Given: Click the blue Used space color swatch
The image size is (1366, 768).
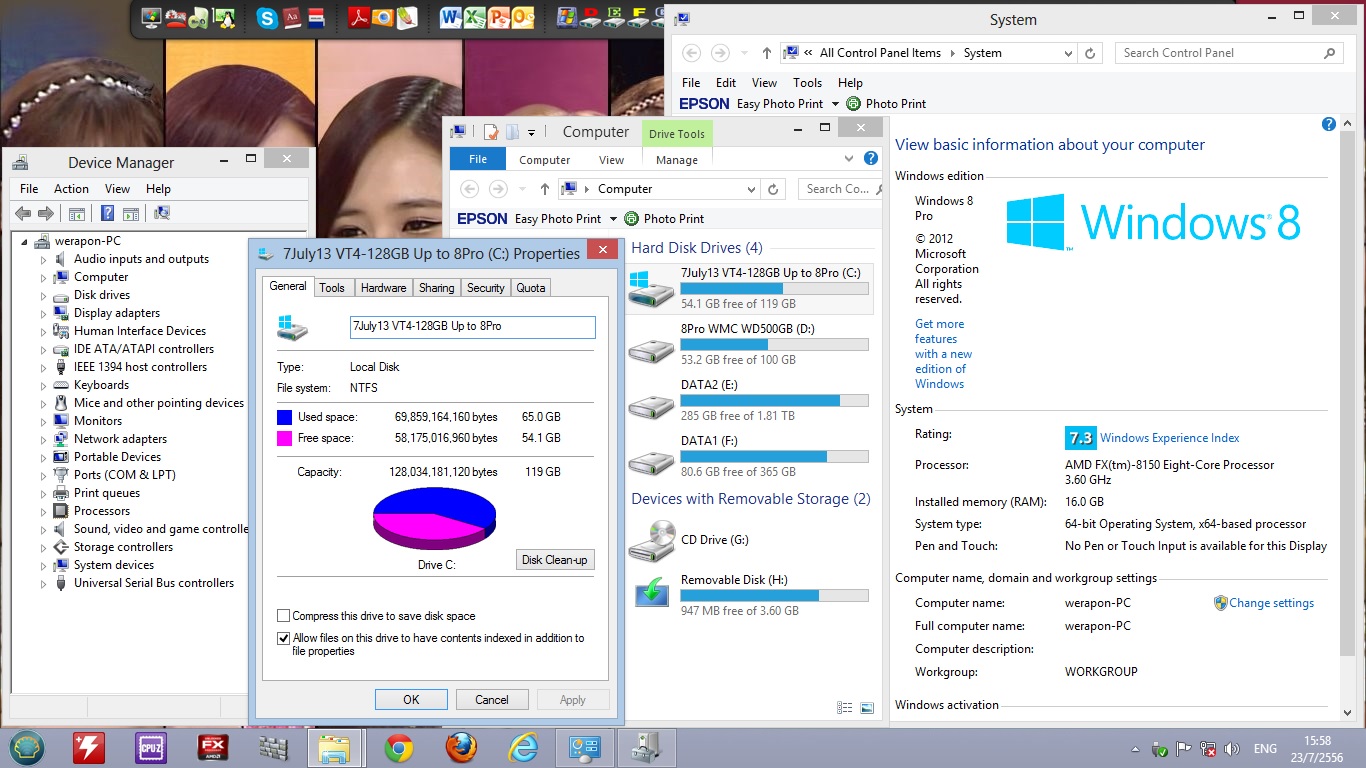Looking at the screenshot, I should tap(285, 417).
